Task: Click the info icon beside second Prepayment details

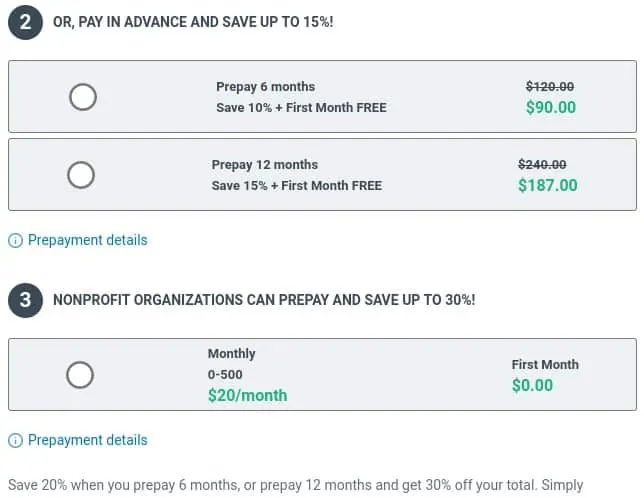Action: click(x=16, y=441)
